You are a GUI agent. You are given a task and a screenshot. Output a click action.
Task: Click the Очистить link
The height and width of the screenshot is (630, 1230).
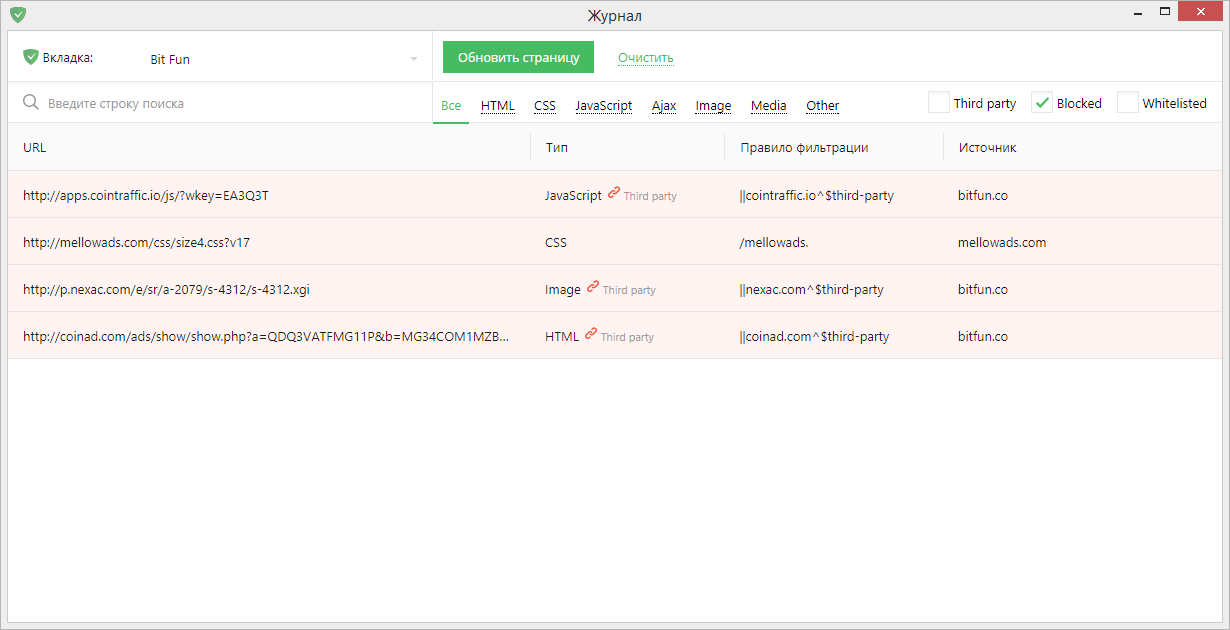(x=646, y=57)
